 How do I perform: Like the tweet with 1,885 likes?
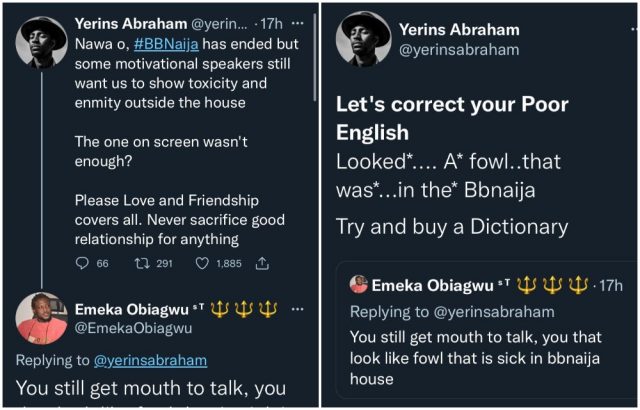tap(201, 263)
